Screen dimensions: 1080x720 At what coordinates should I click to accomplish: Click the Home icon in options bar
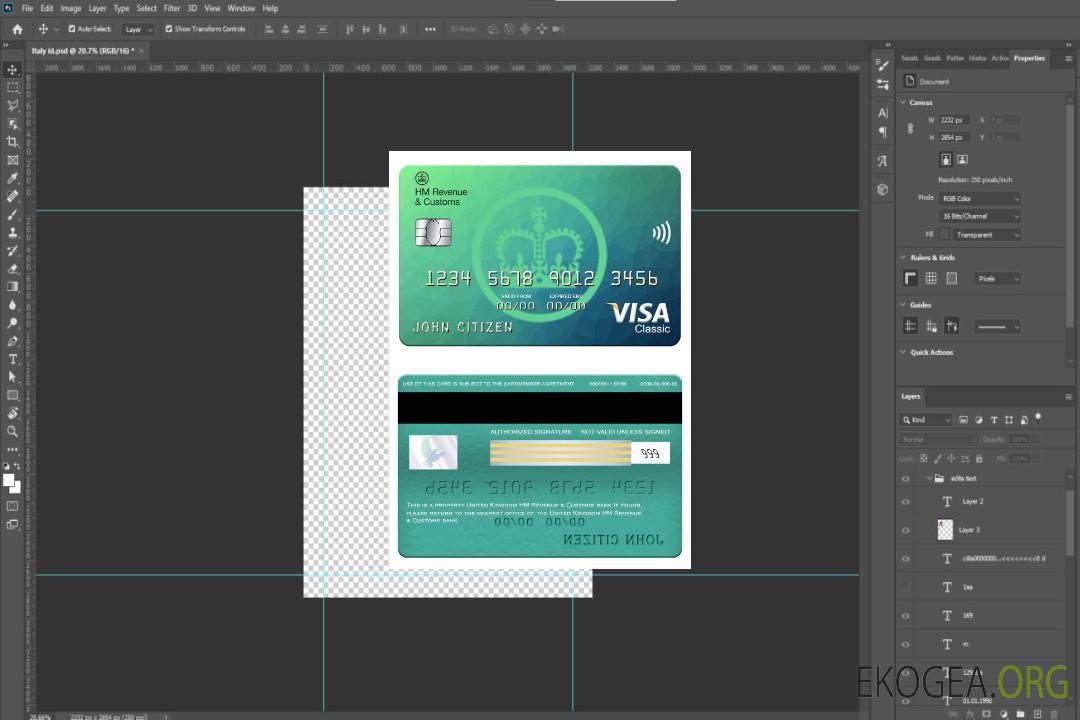(x=17, y=29)
